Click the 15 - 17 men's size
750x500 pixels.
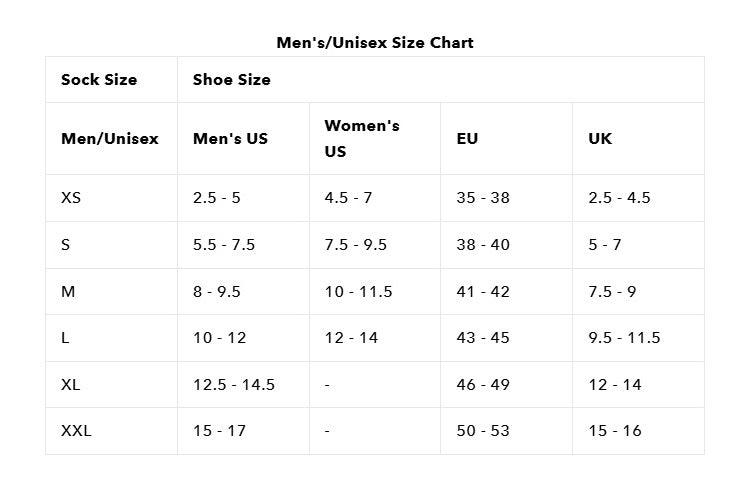coord(219,430)
